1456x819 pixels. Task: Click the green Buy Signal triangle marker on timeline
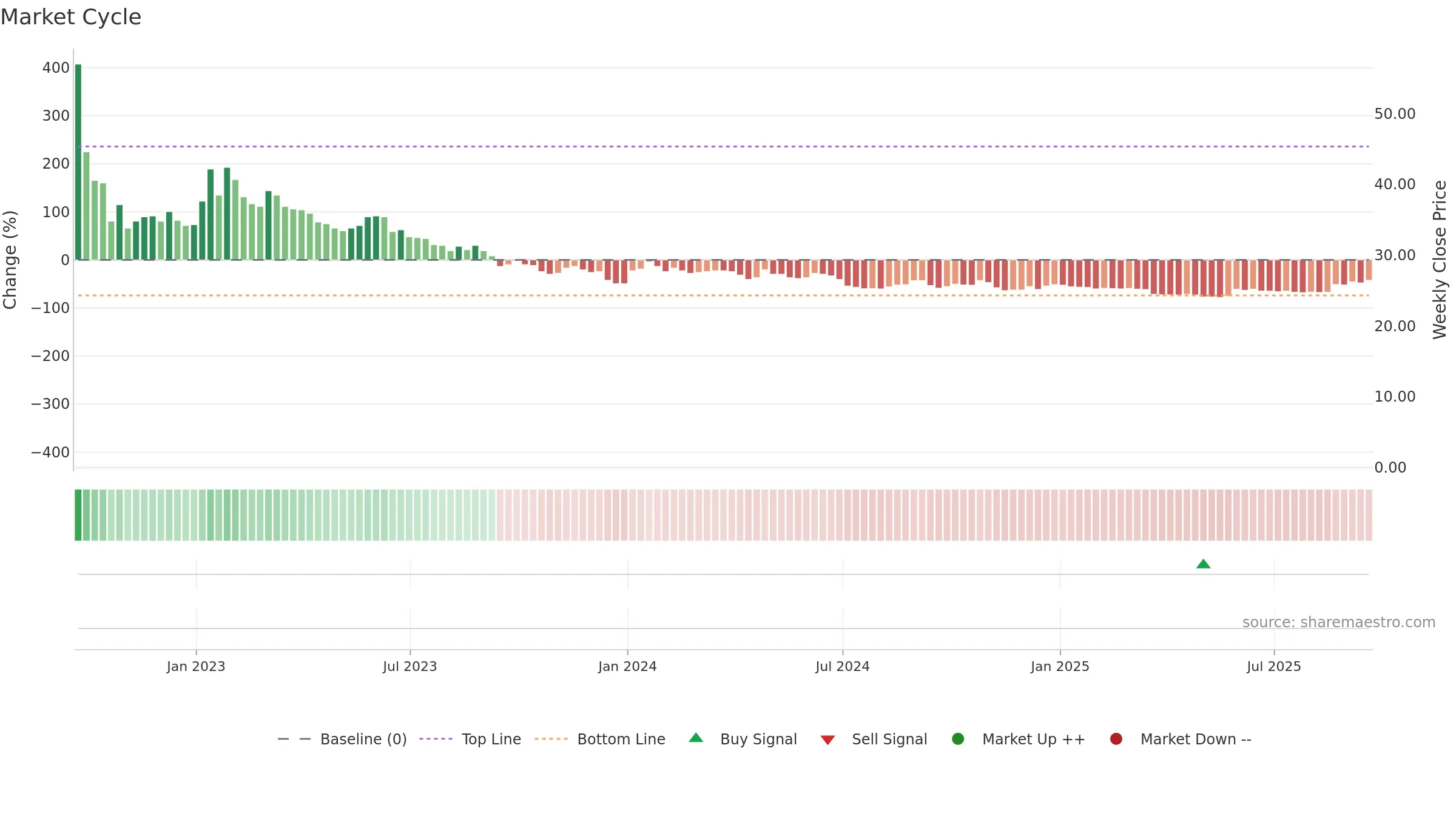pos(1203,564)
